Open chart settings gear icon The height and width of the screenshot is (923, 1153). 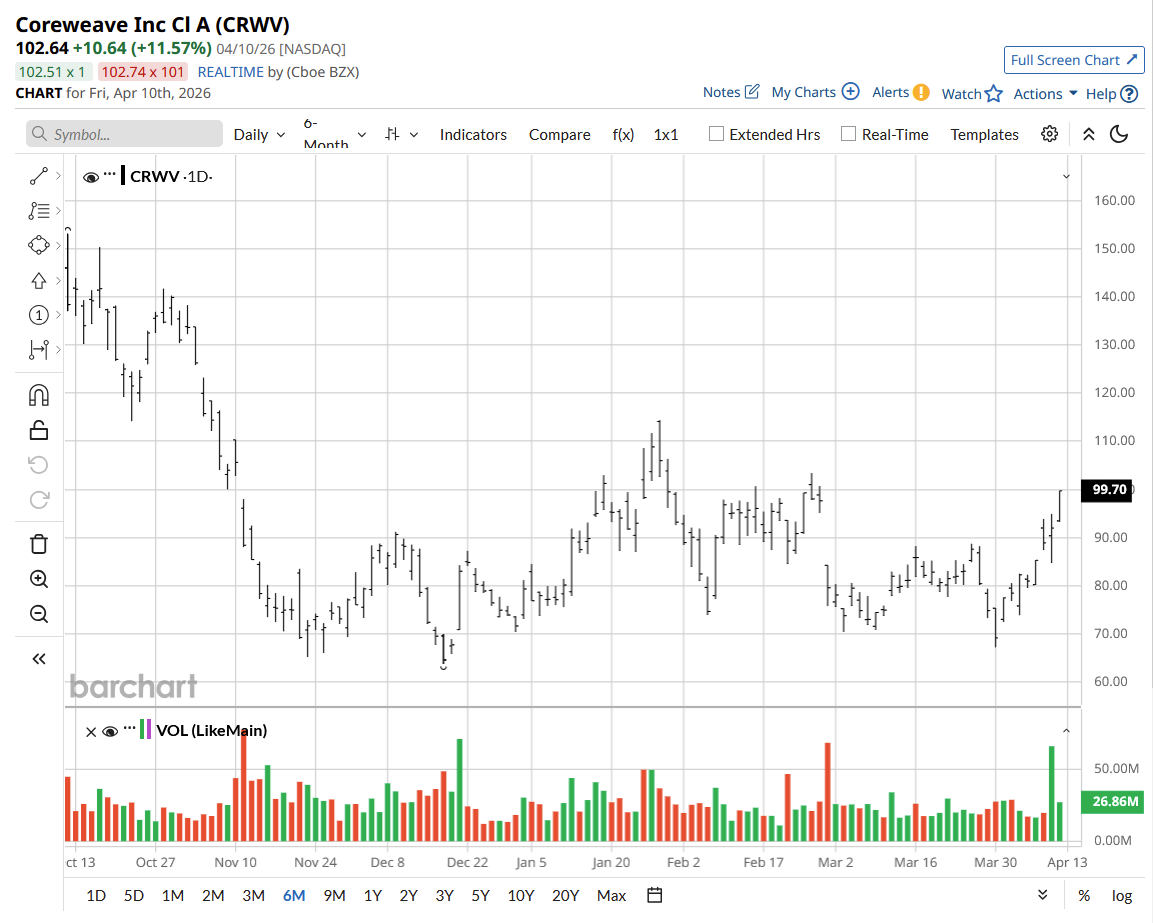[x=1049, y=134]
